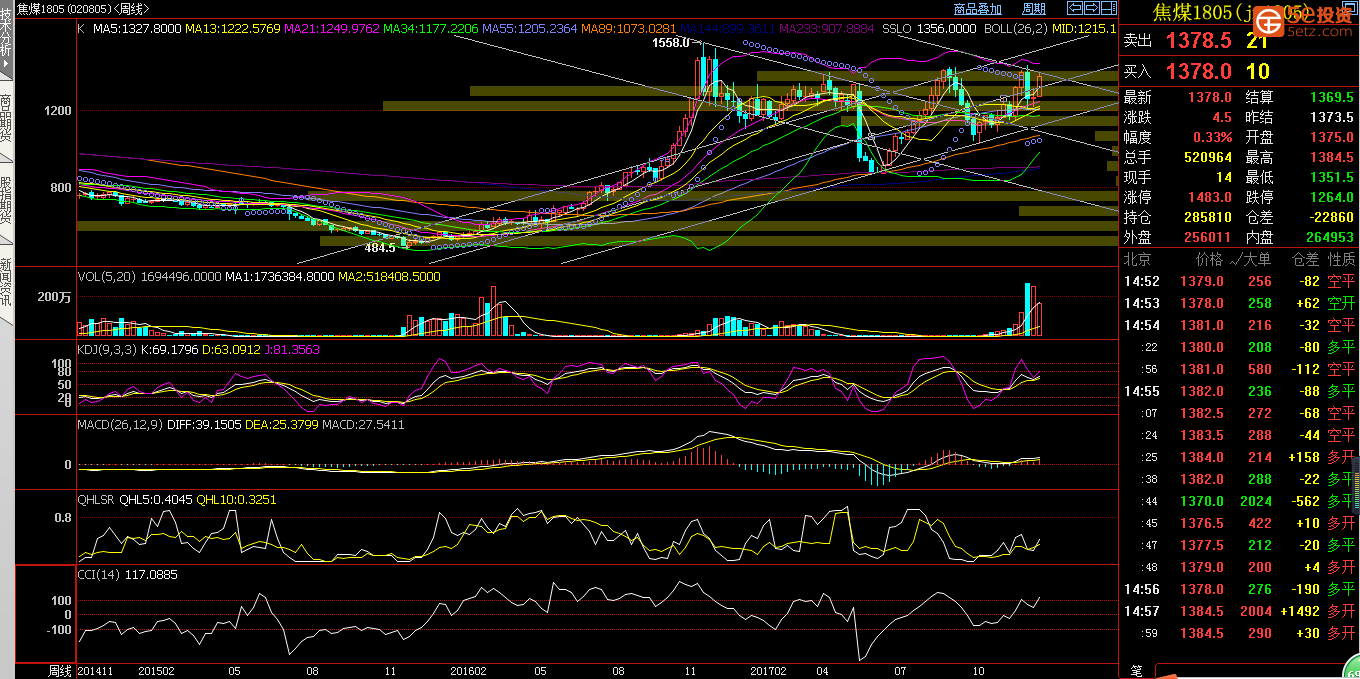The image size is (1360, 679).
Task: Click the 总手 value 520964
Action: [1207, 157]
